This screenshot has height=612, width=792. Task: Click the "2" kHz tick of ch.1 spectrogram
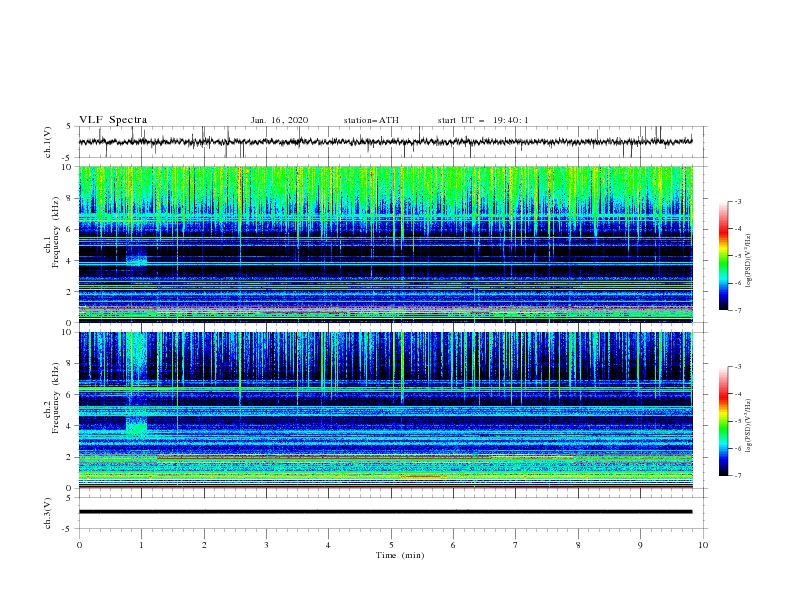point(69,291)
